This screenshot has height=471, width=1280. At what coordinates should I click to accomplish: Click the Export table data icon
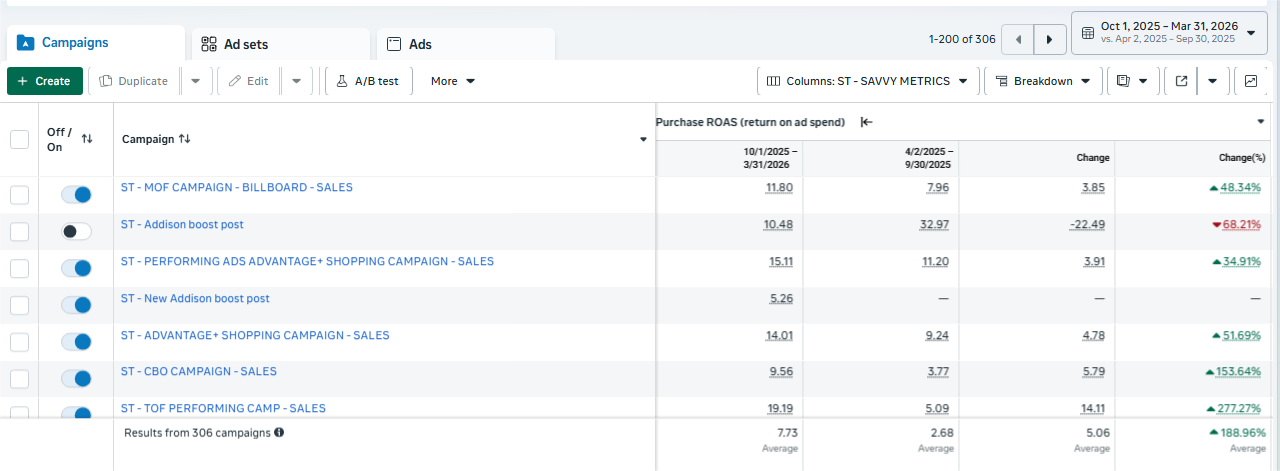coord(1181,81)
